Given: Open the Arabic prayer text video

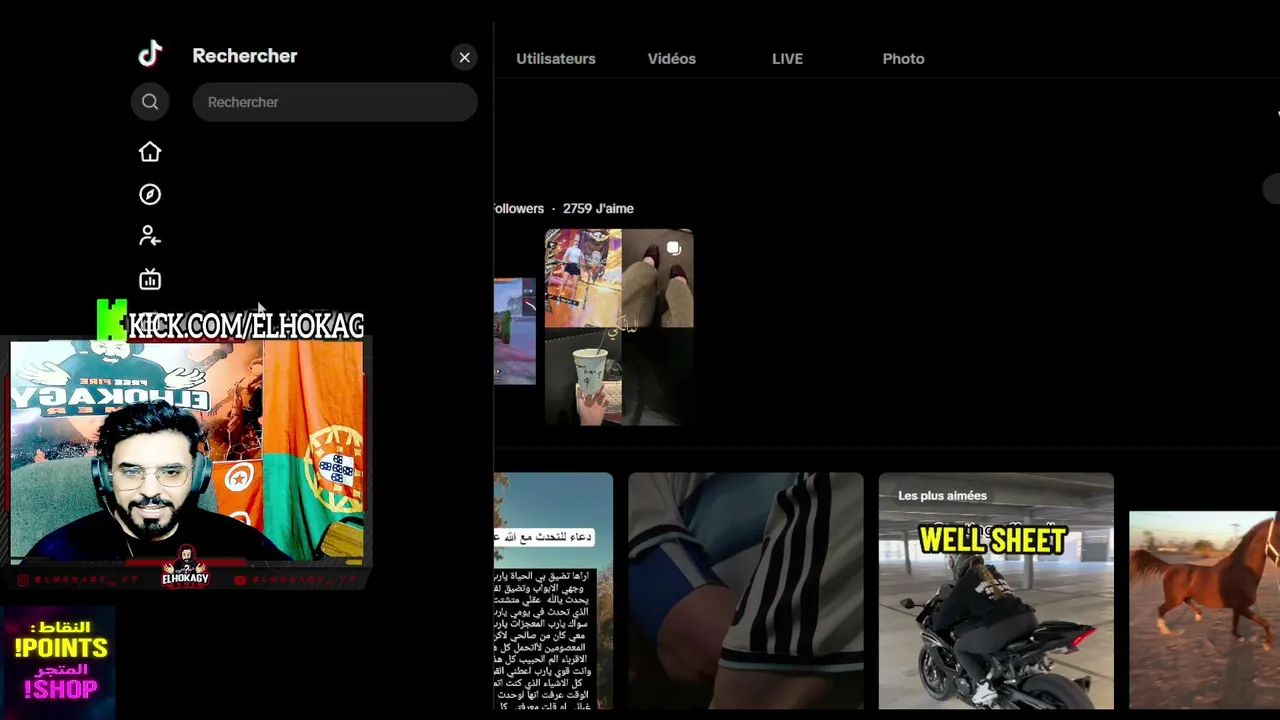Looking at the screenshot, I should 553,591.
